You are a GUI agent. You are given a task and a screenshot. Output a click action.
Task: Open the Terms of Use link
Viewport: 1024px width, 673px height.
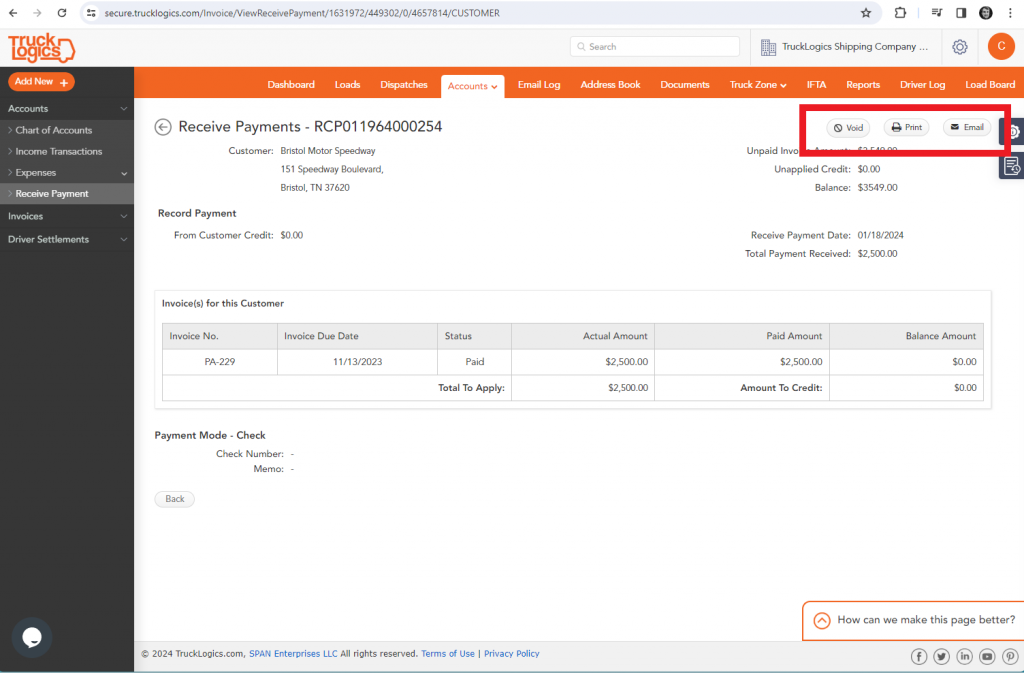(447, 653)
